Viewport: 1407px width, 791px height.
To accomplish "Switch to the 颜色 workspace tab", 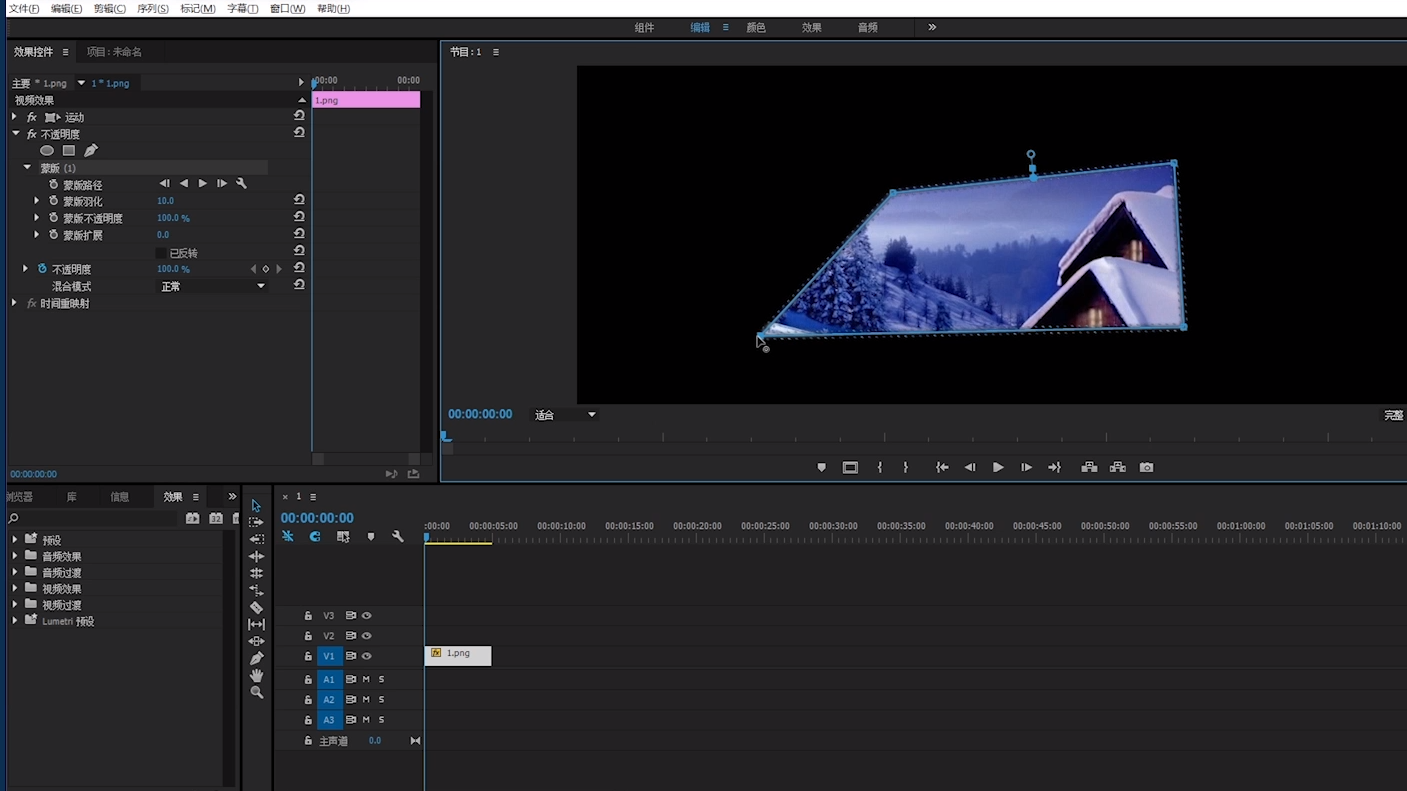I will pyautogui.click(x=756, y=27).
